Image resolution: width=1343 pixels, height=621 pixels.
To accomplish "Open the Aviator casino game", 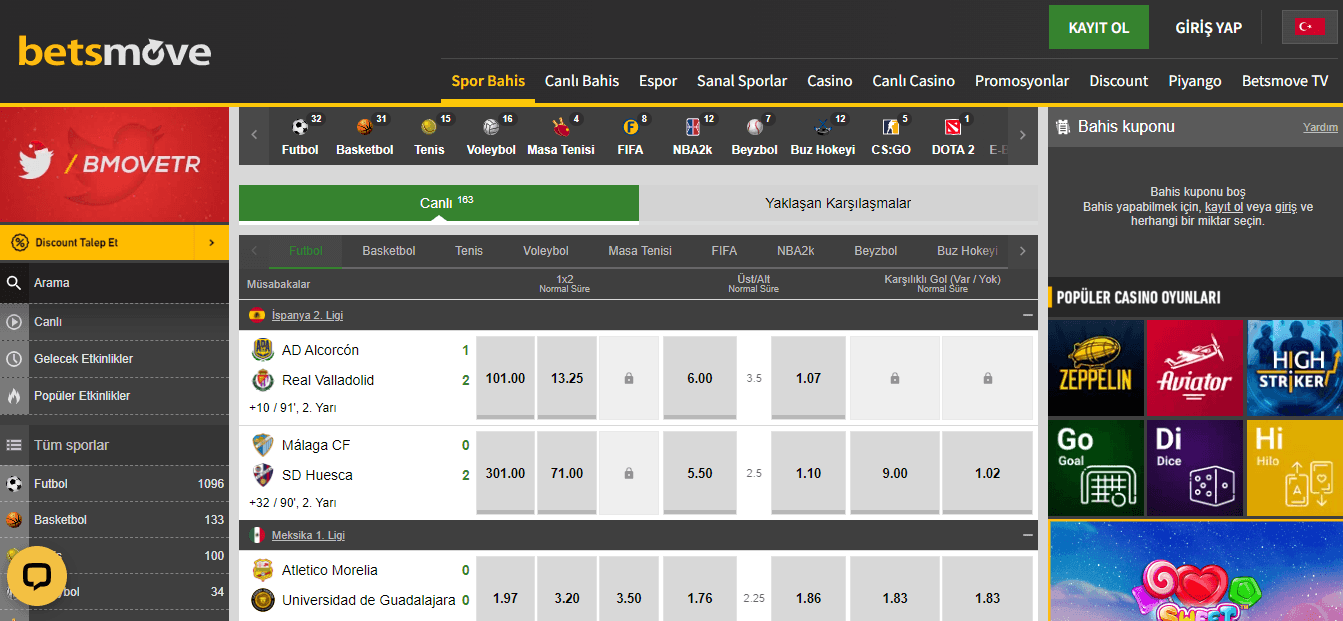I will point(1195,368).
